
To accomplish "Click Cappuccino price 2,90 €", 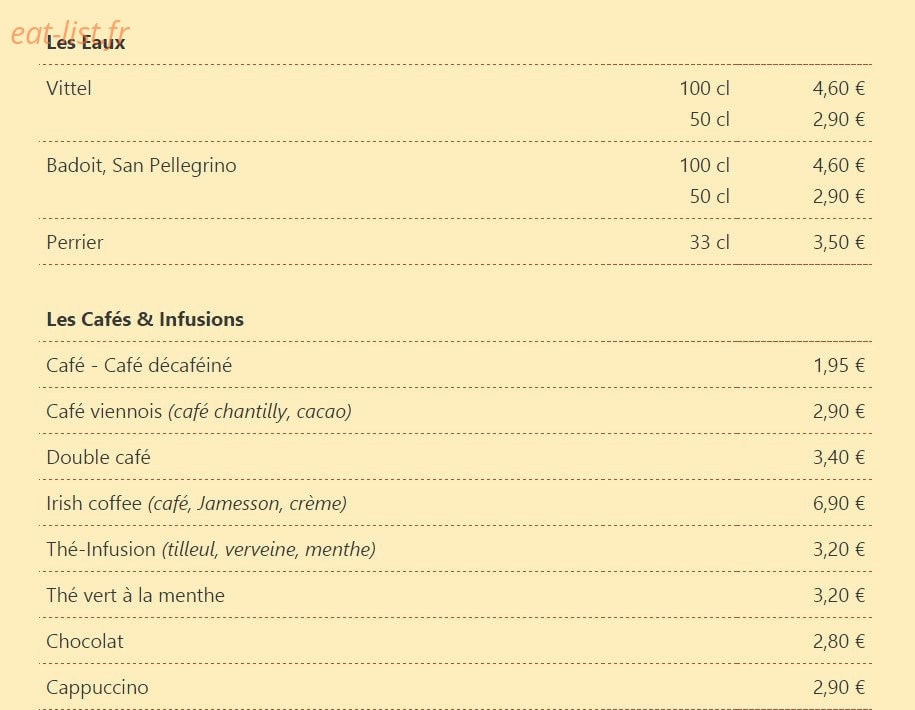I will click(x=839, y=687).
